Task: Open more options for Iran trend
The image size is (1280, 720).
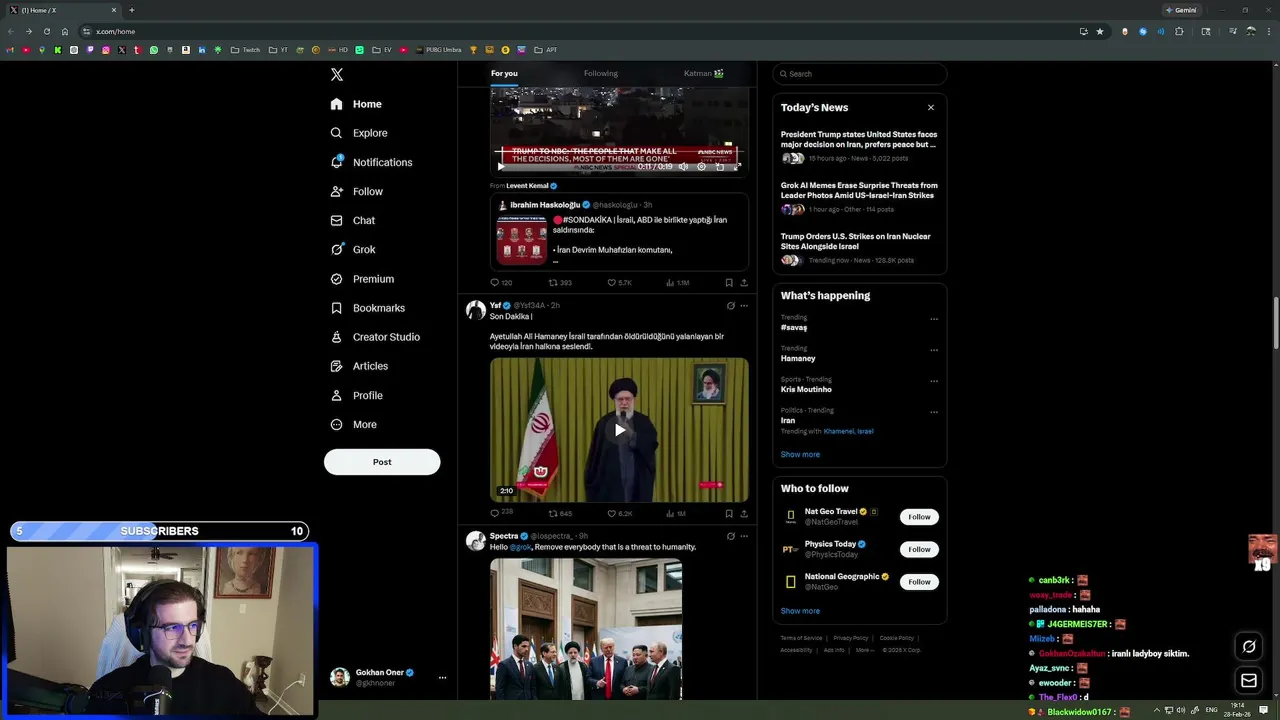Action: [x=934, y=412]
